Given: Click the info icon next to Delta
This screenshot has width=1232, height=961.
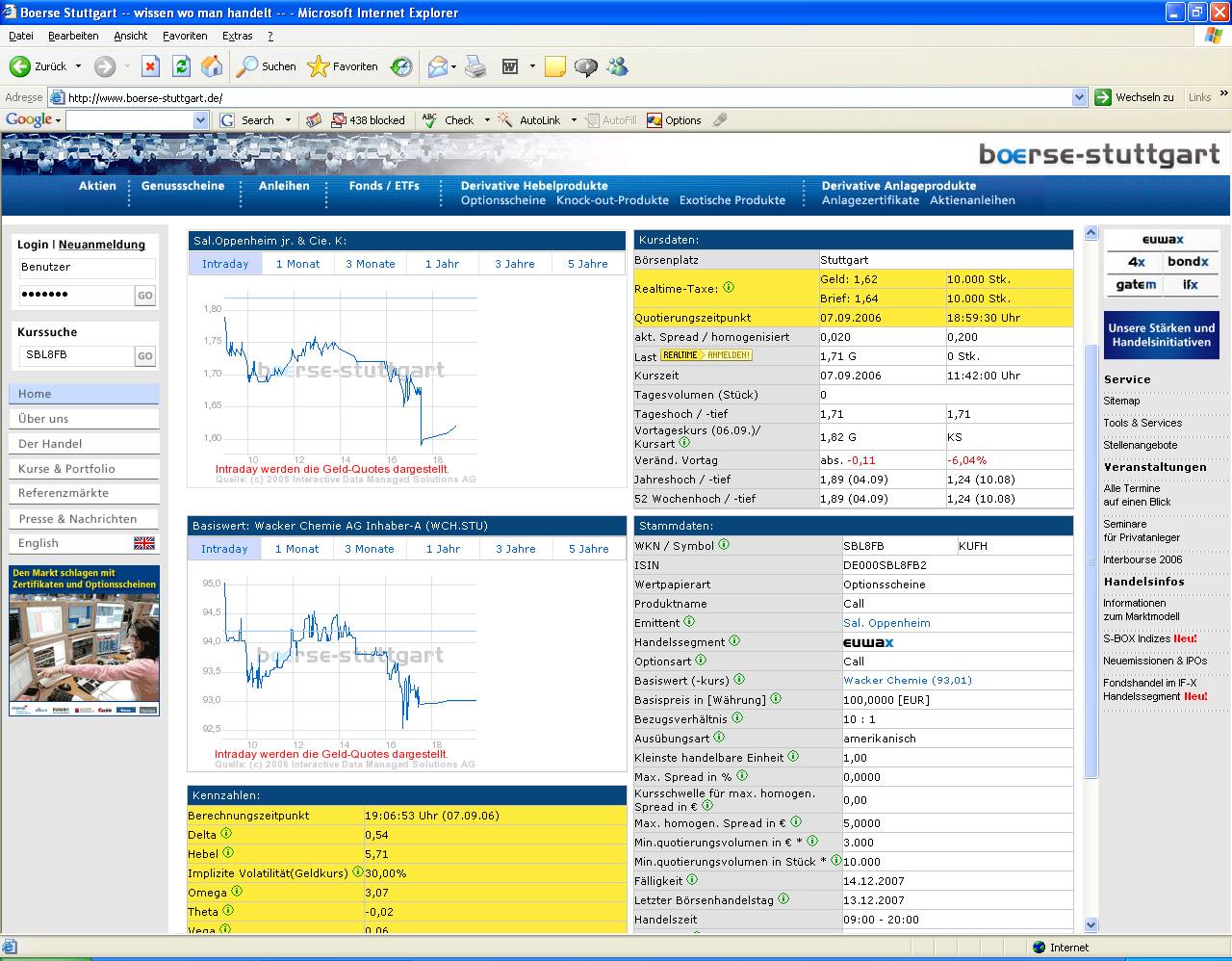Looking at the screenshot, I should coord(226,834).
